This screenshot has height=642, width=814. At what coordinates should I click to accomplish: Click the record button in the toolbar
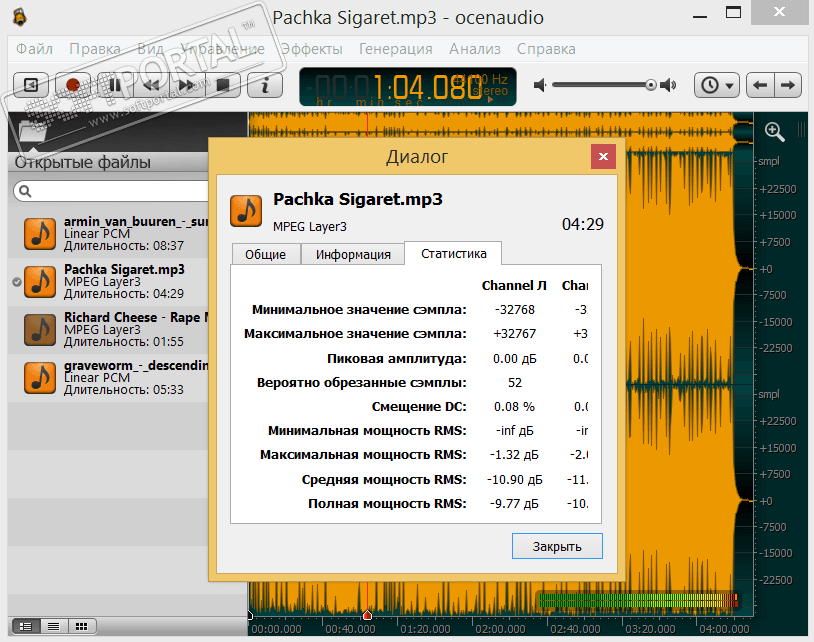point(73,85)
